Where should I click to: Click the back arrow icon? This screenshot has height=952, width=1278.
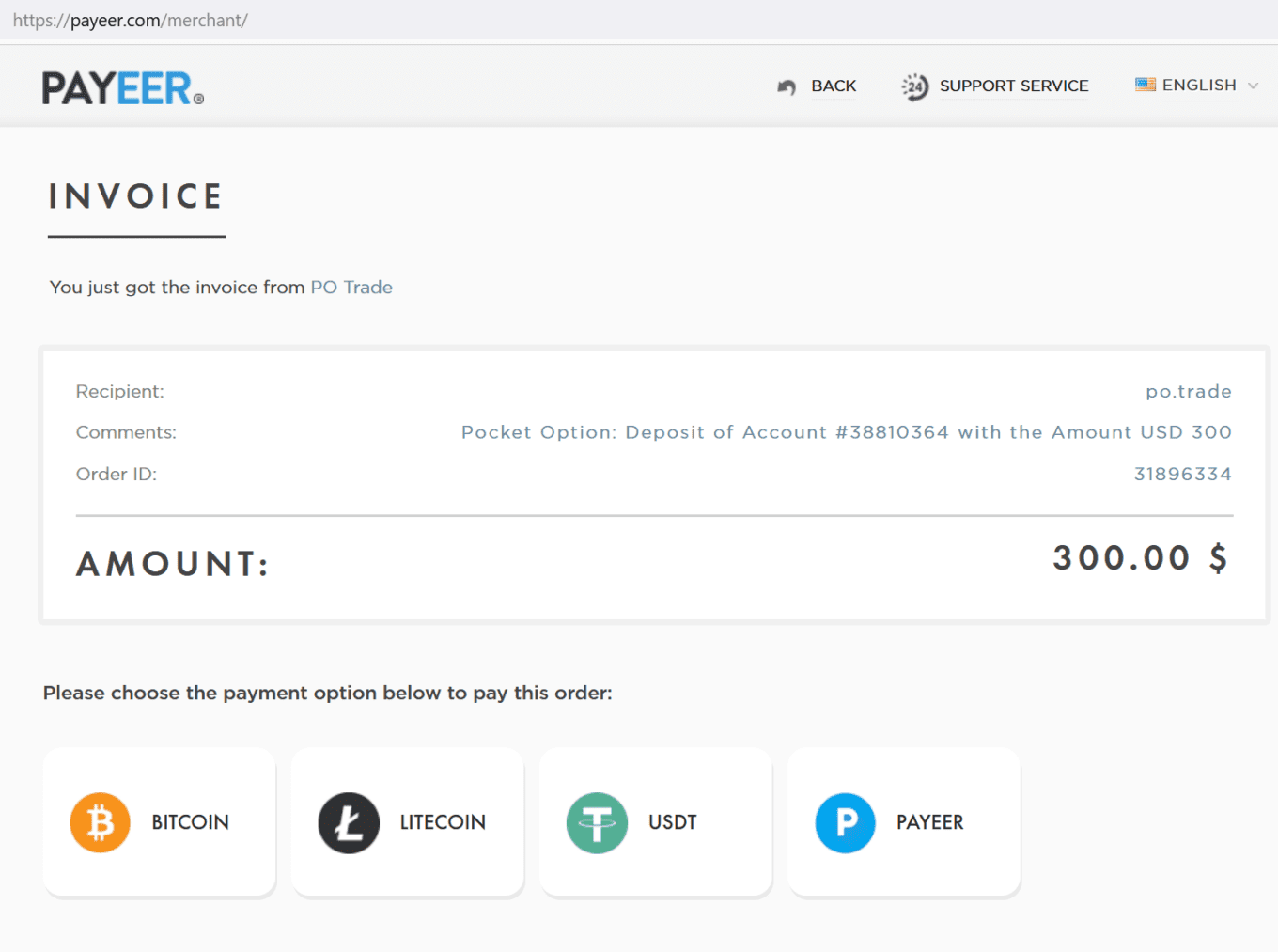(787, 86)
